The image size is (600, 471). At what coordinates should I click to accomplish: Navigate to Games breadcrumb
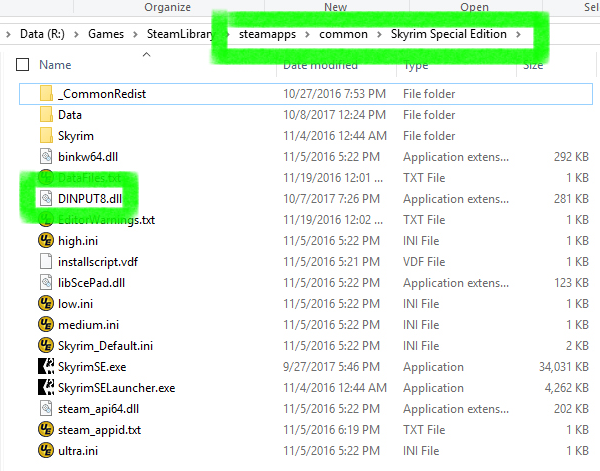[106, 34]
